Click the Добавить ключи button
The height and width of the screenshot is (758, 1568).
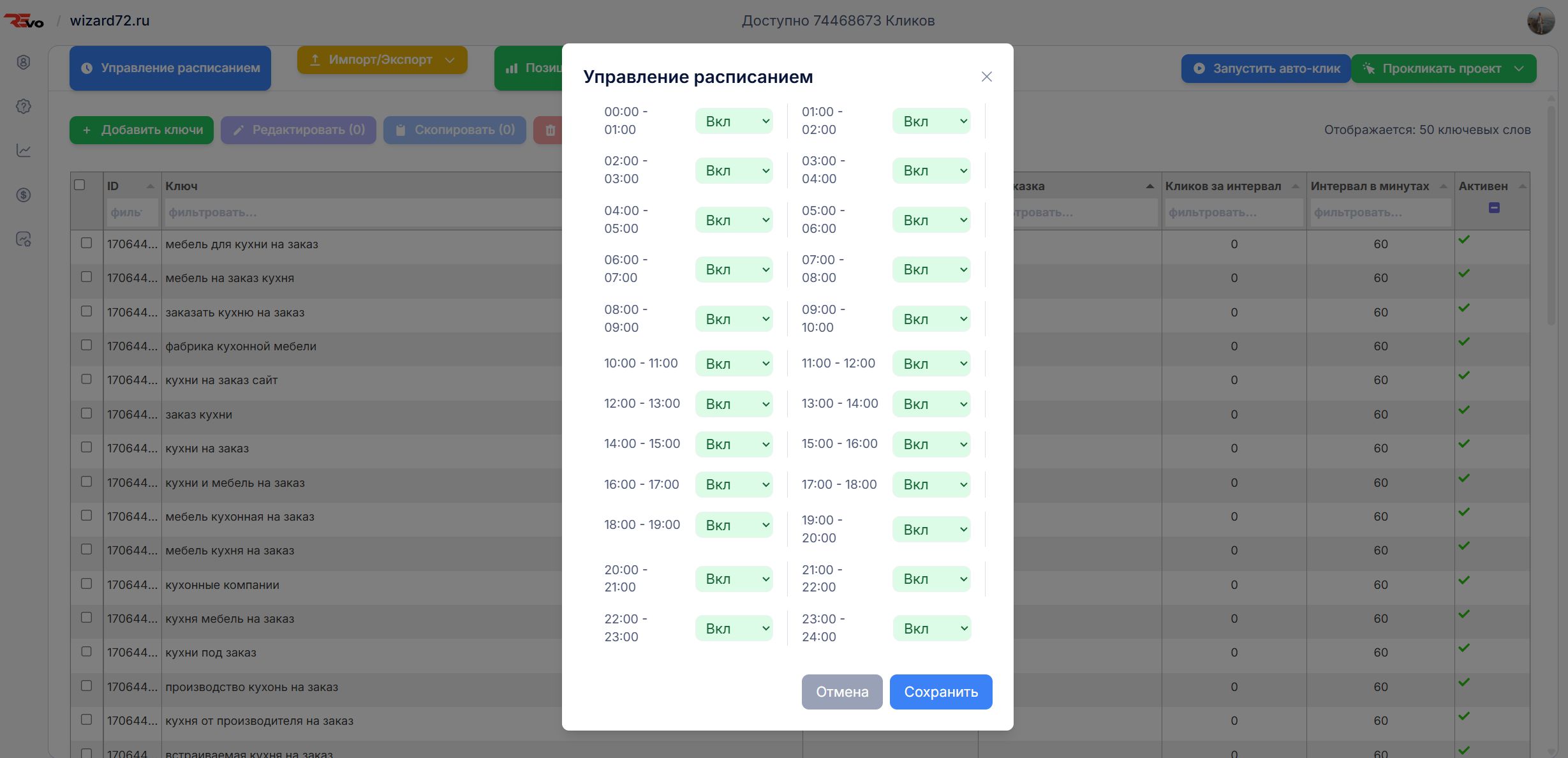click(x=141, y=130)
